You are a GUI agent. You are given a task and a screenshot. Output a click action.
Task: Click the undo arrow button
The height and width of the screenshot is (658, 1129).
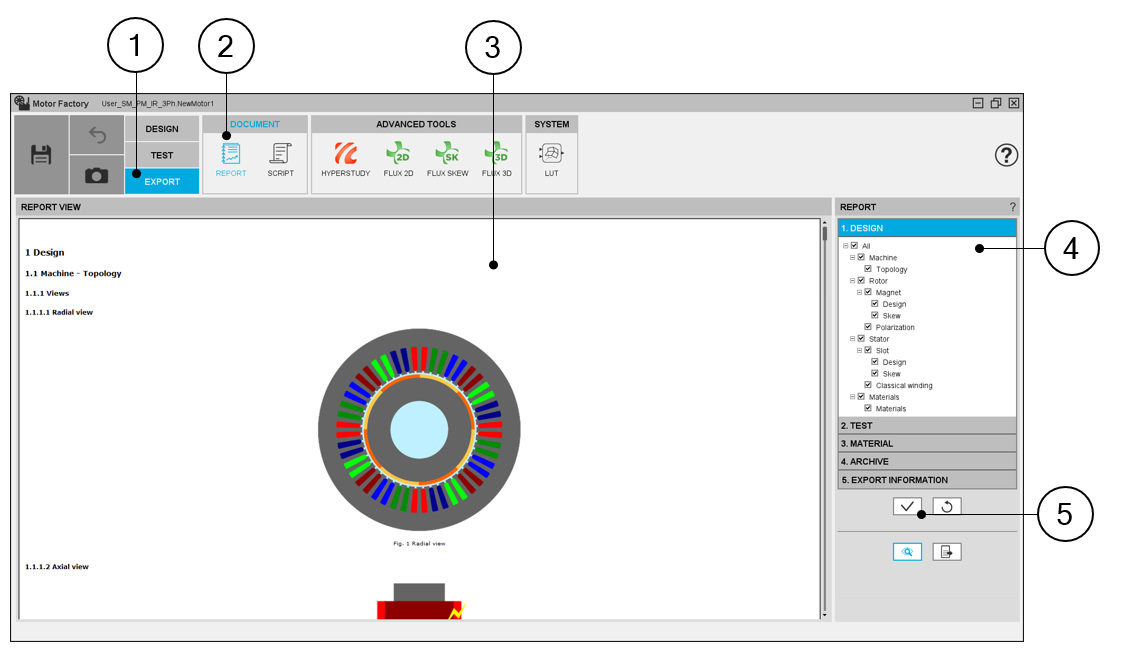click(x=97, y=135)
